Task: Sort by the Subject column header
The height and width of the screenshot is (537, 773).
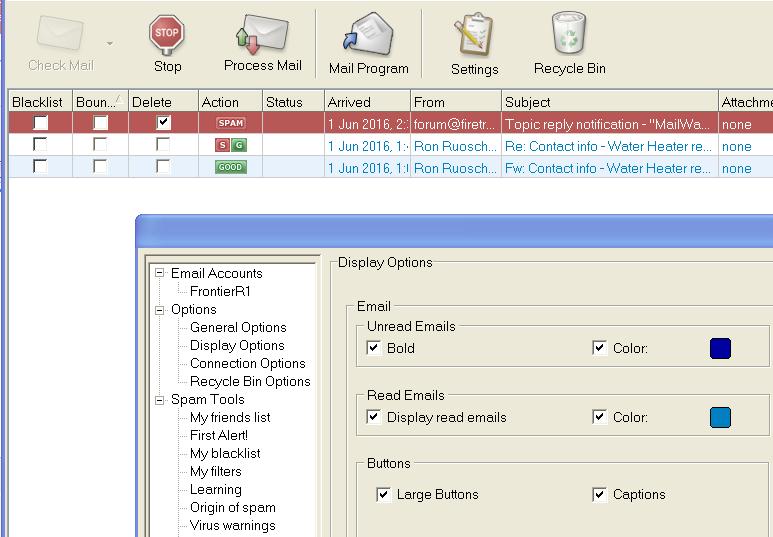Action: 610,102
